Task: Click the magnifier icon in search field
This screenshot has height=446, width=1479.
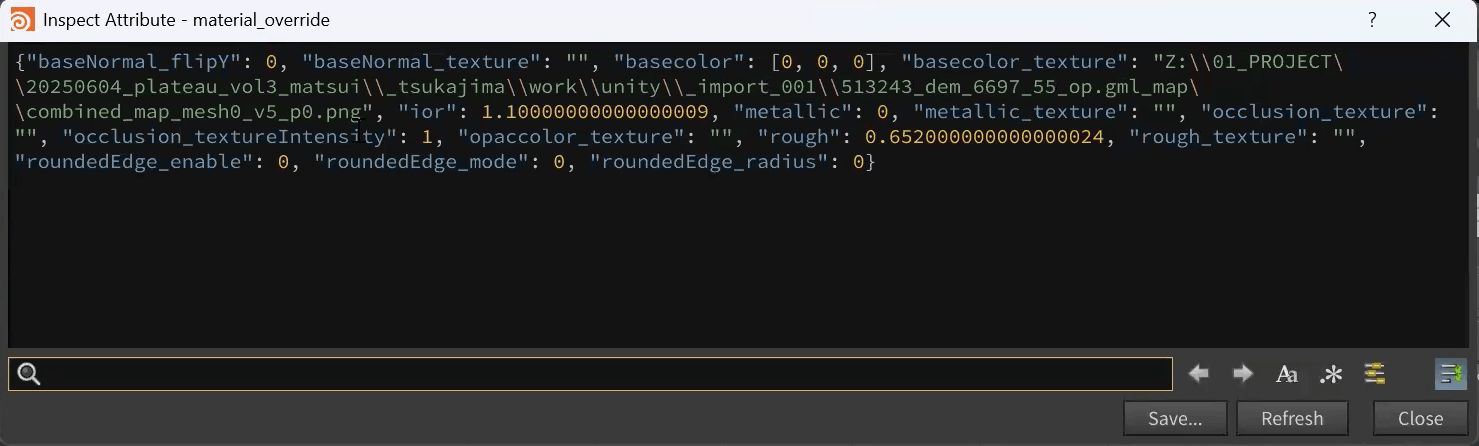Action: point(29,375)
